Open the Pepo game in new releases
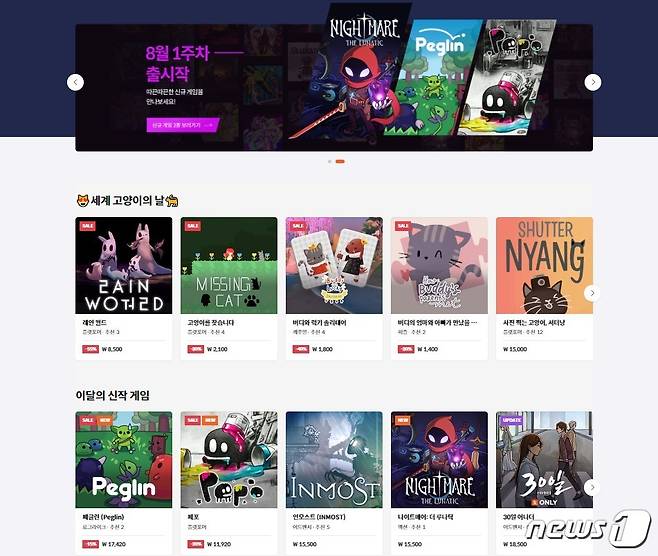 point(229,459)
